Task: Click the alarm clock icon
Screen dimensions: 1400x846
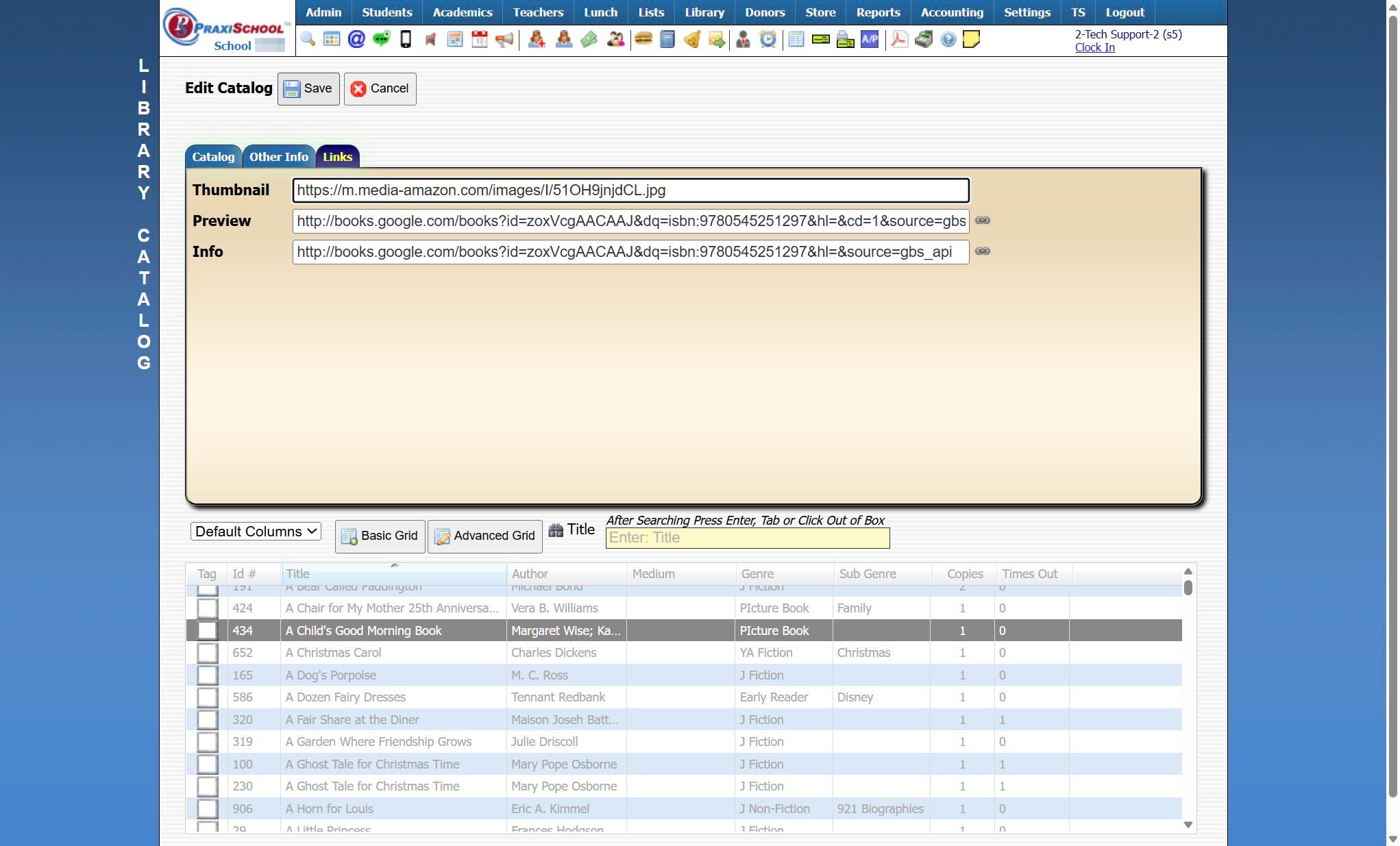Action: (x=768, y=40)
